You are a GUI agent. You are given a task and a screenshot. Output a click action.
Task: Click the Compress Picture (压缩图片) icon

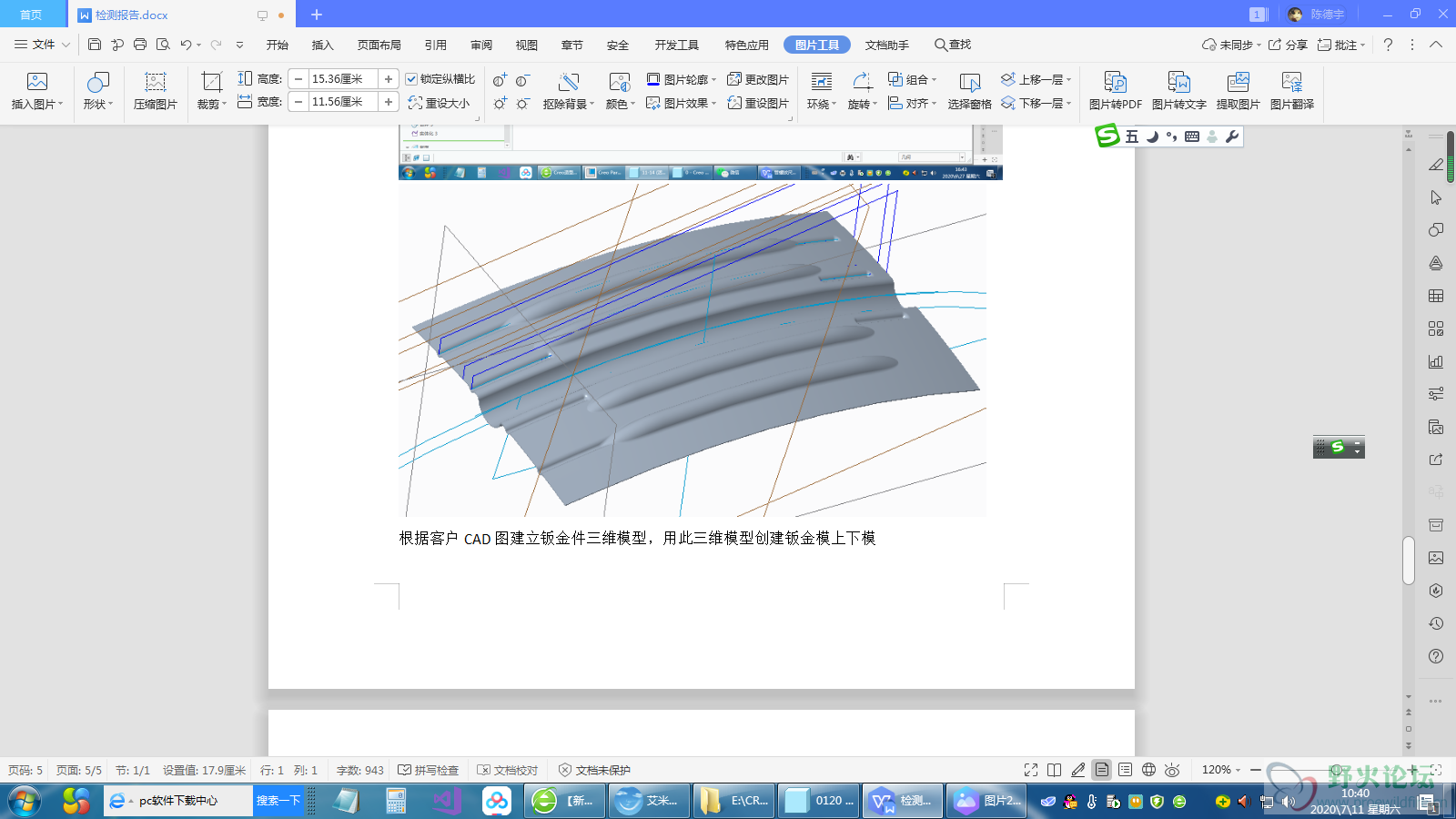tap(156, 83)
